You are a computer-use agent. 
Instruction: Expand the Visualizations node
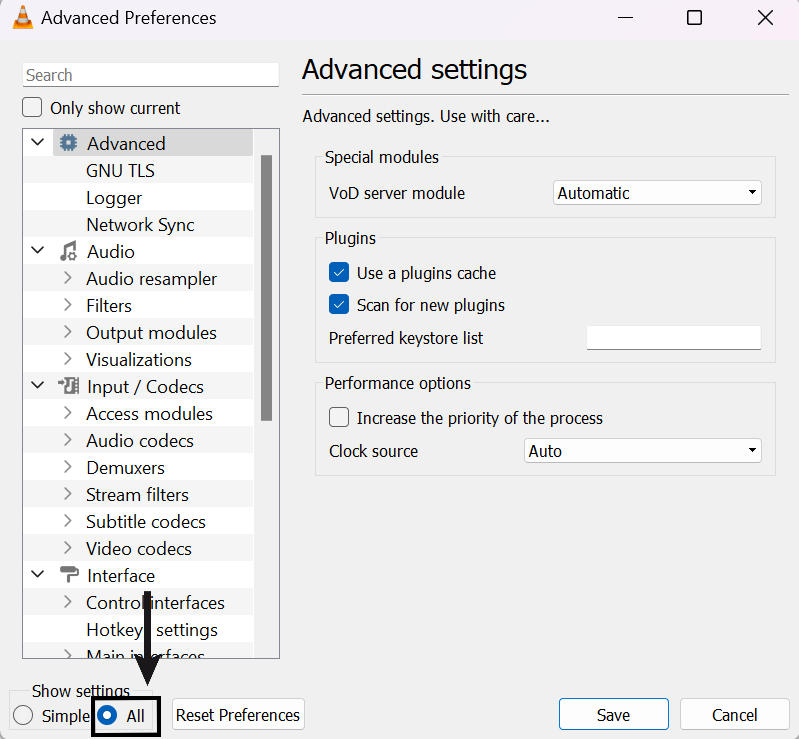(x=68, y=359)
